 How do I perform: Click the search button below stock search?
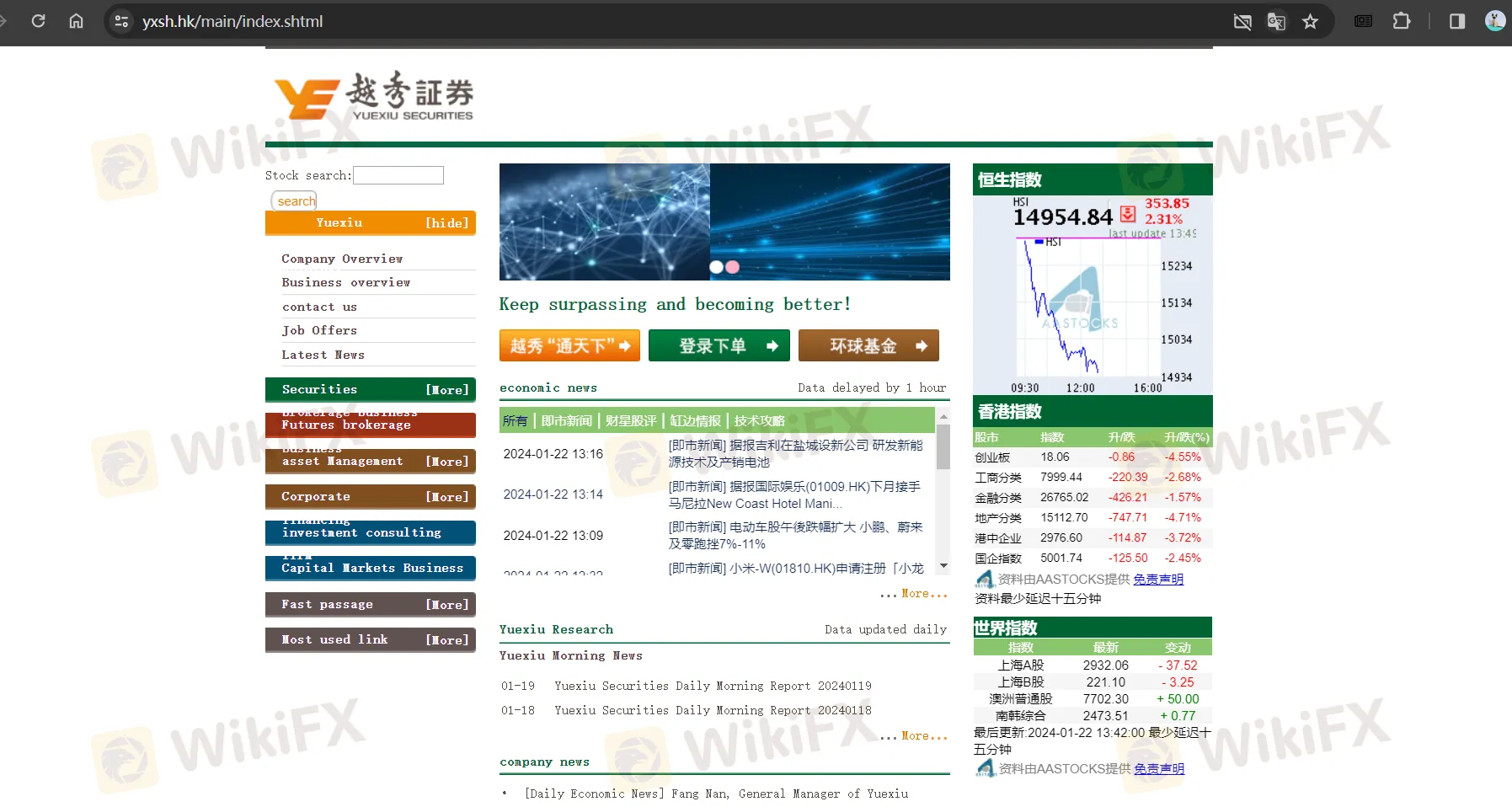(294, 200)
